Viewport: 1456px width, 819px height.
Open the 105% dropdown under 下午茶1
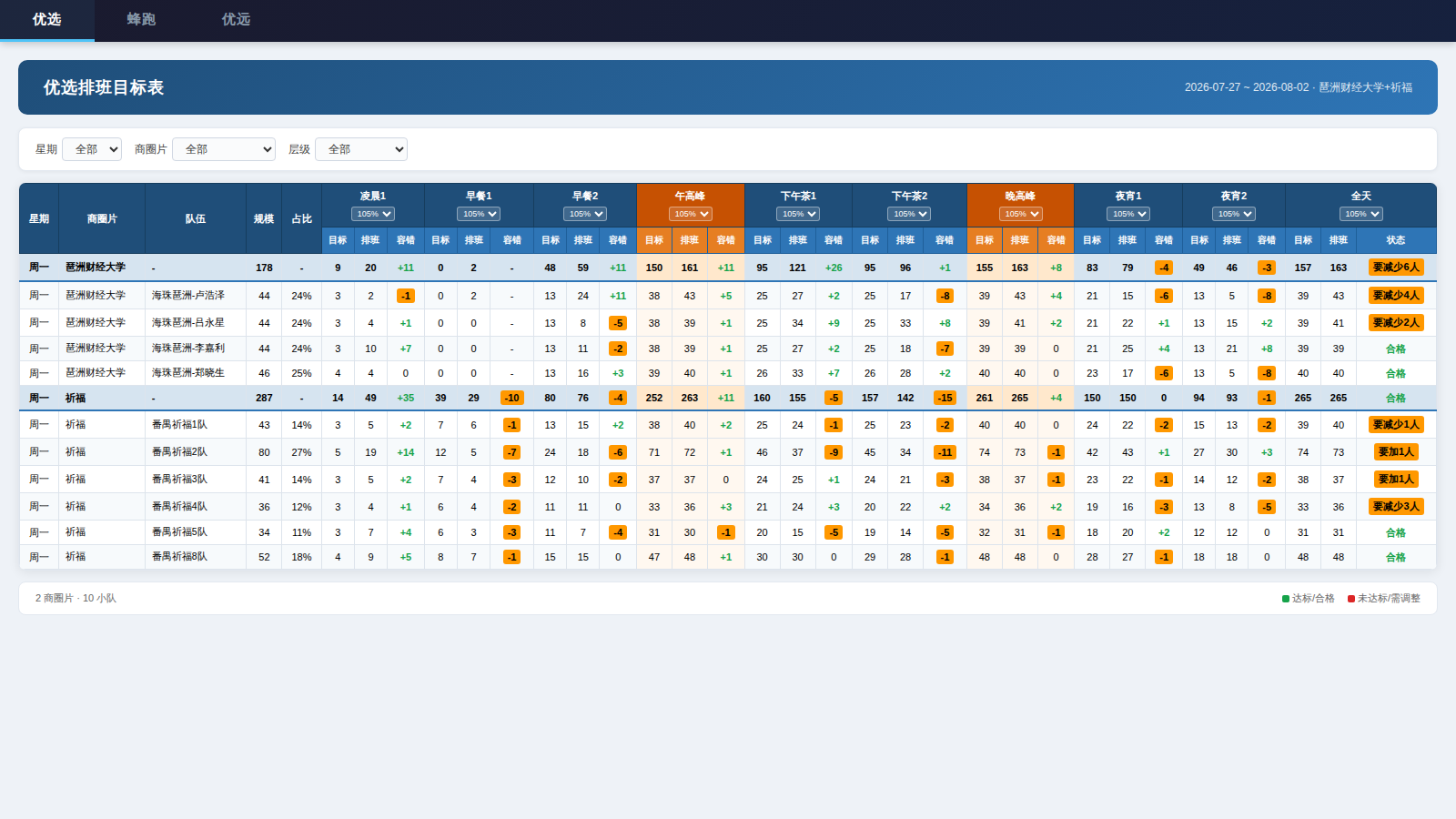pyautogui.click(x=798, y=214)
